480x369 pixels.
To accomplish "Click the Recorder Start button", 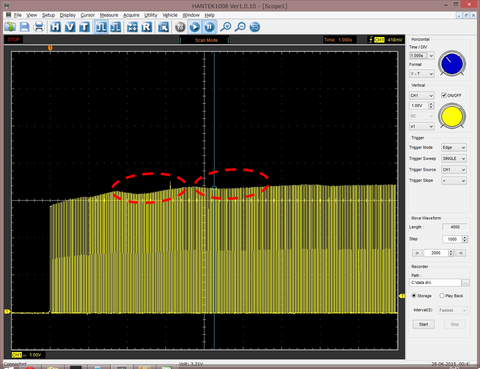I will pyautogui.click(x=424, y=324).
